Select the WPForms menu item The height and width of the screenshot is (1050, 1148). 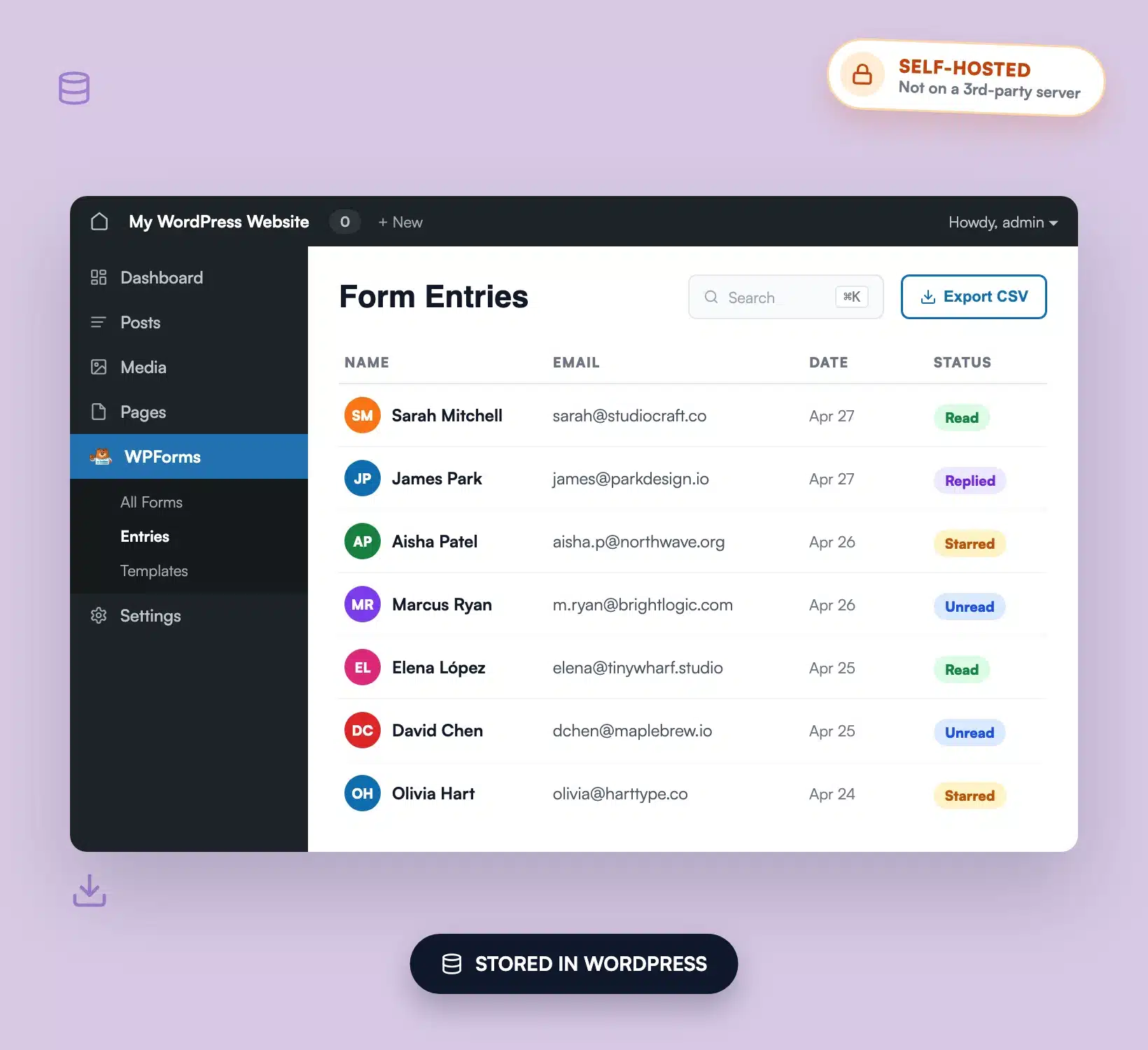(x=189, y=456)
